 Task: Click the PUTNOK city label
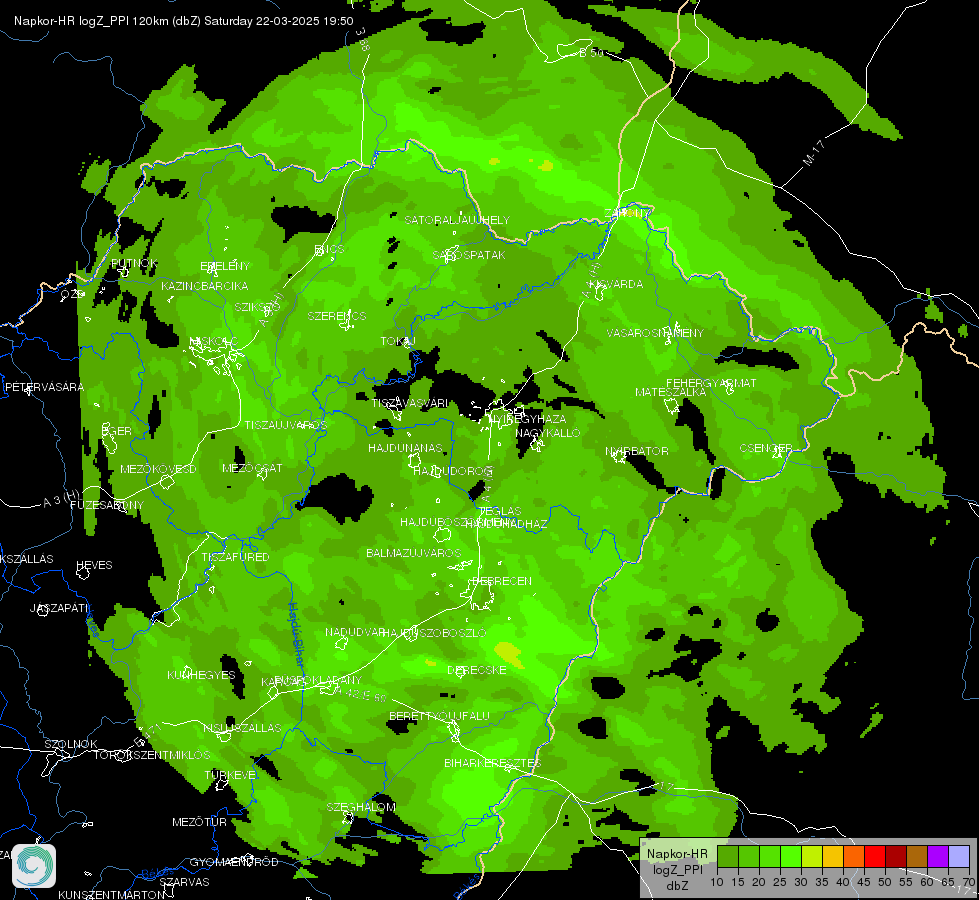pyautogui.click(x=134, y=264)
